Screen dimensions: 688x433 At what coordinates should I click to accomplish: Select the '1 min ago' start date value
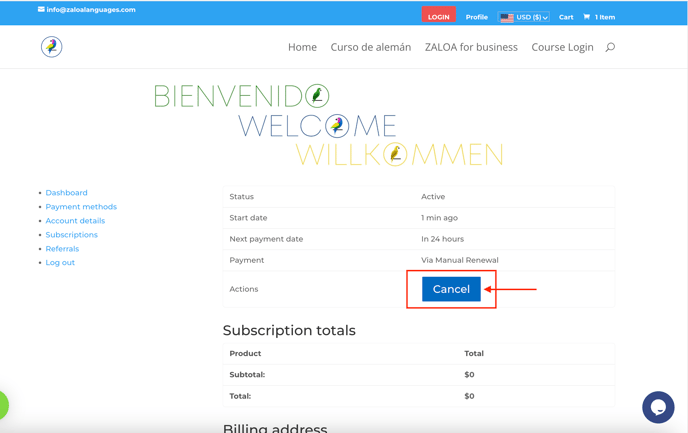pyautogui.click(x=439, y=218)
